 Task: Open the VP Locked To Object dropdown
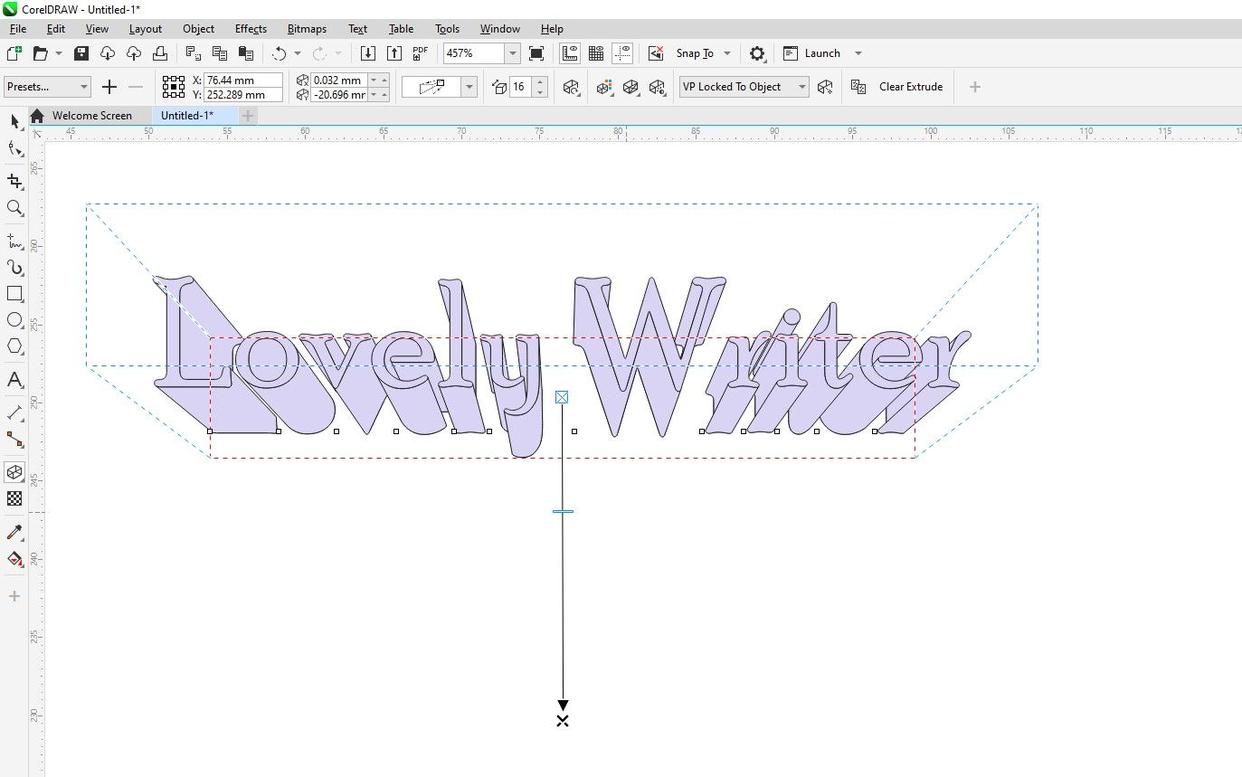tap(744, 87)
